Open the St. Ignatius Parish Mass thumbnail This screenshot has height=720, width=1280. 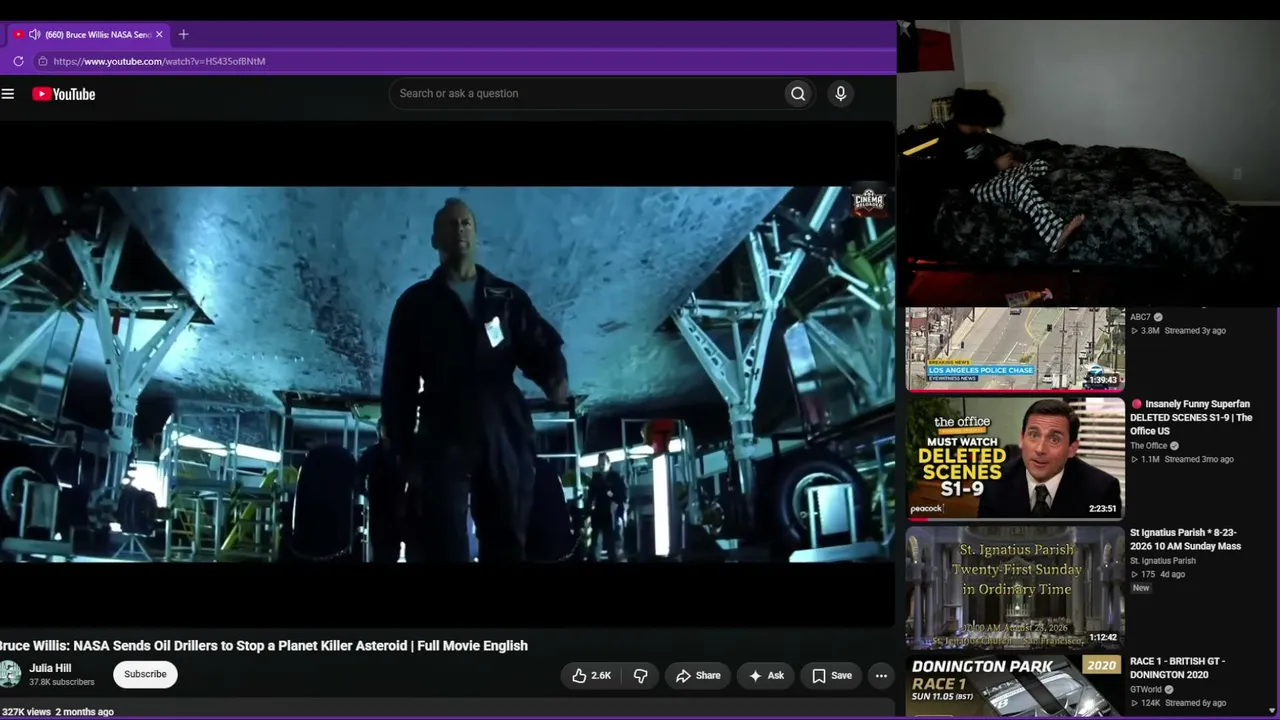pos(1014,587)
